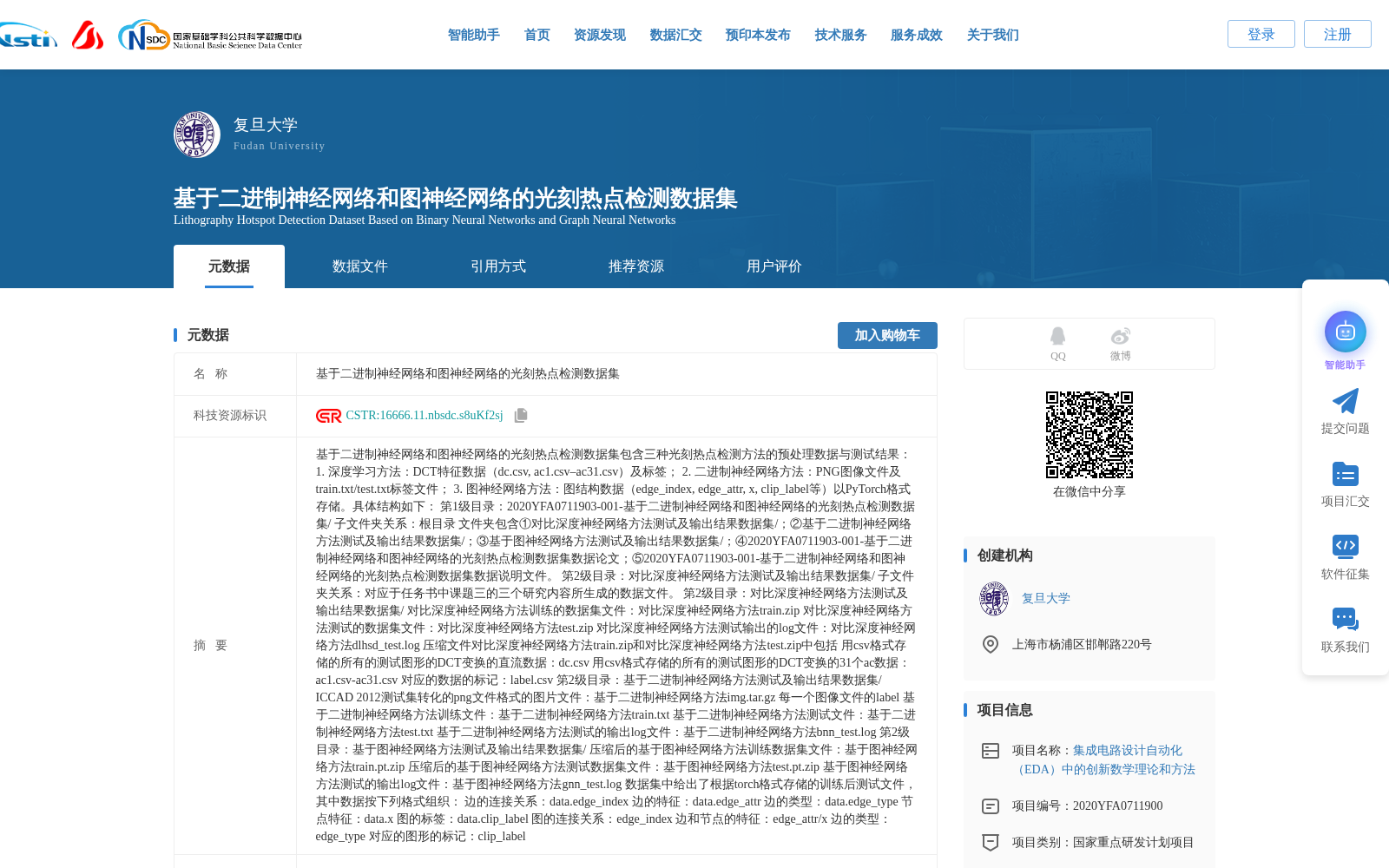1389x868 pixels.
Task: Click the location pin icon beside address
Action: [x=990, y=644]
